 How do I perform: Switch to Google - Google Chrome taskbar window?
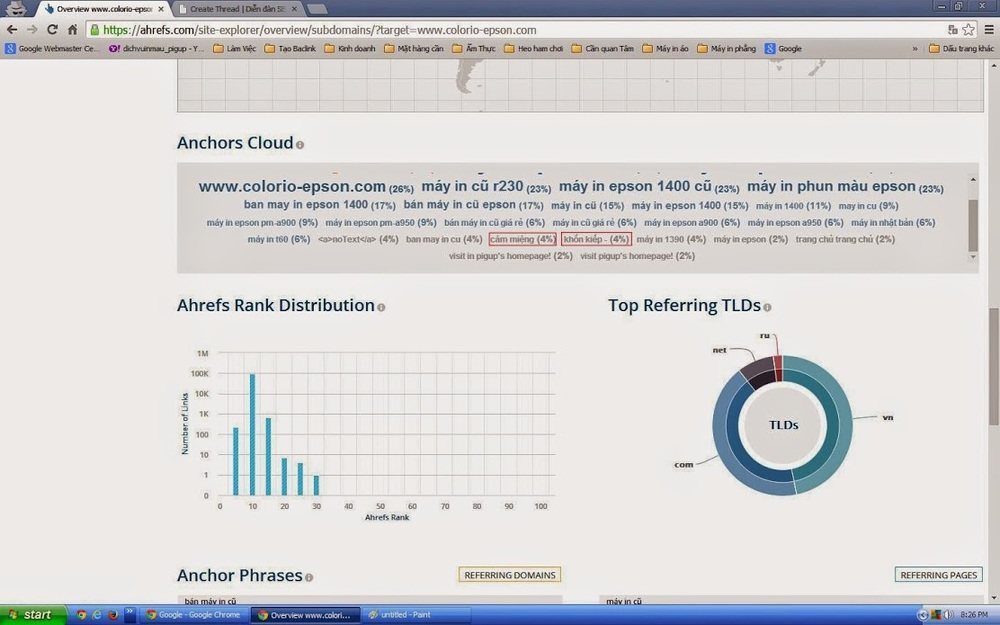point(193,615)
